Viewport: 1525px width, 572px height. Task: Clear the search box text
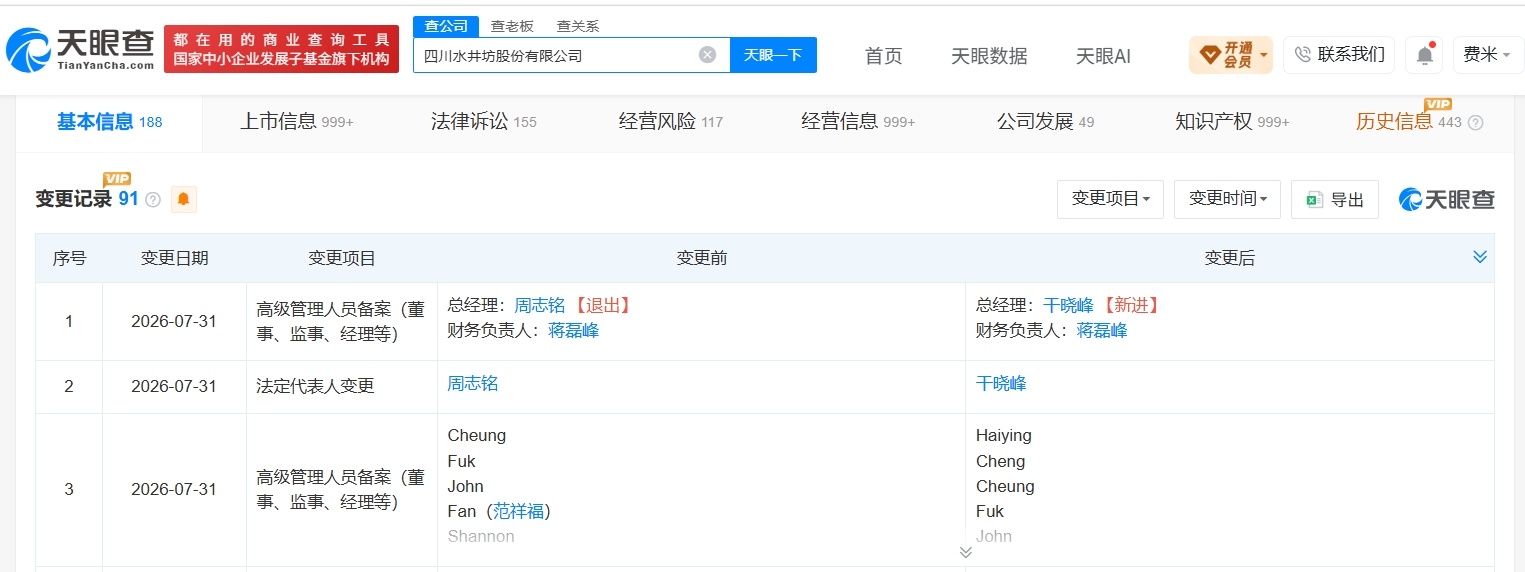pyautogui.click(x=707, y=55)
